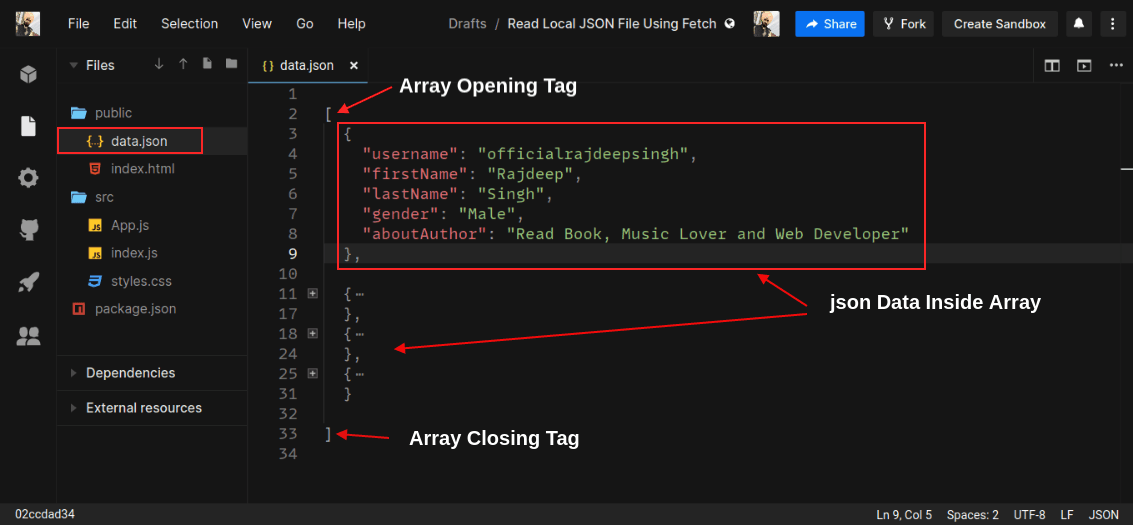Open the Go menu
Screen dimensions: 1133x525
coord(305,24)
